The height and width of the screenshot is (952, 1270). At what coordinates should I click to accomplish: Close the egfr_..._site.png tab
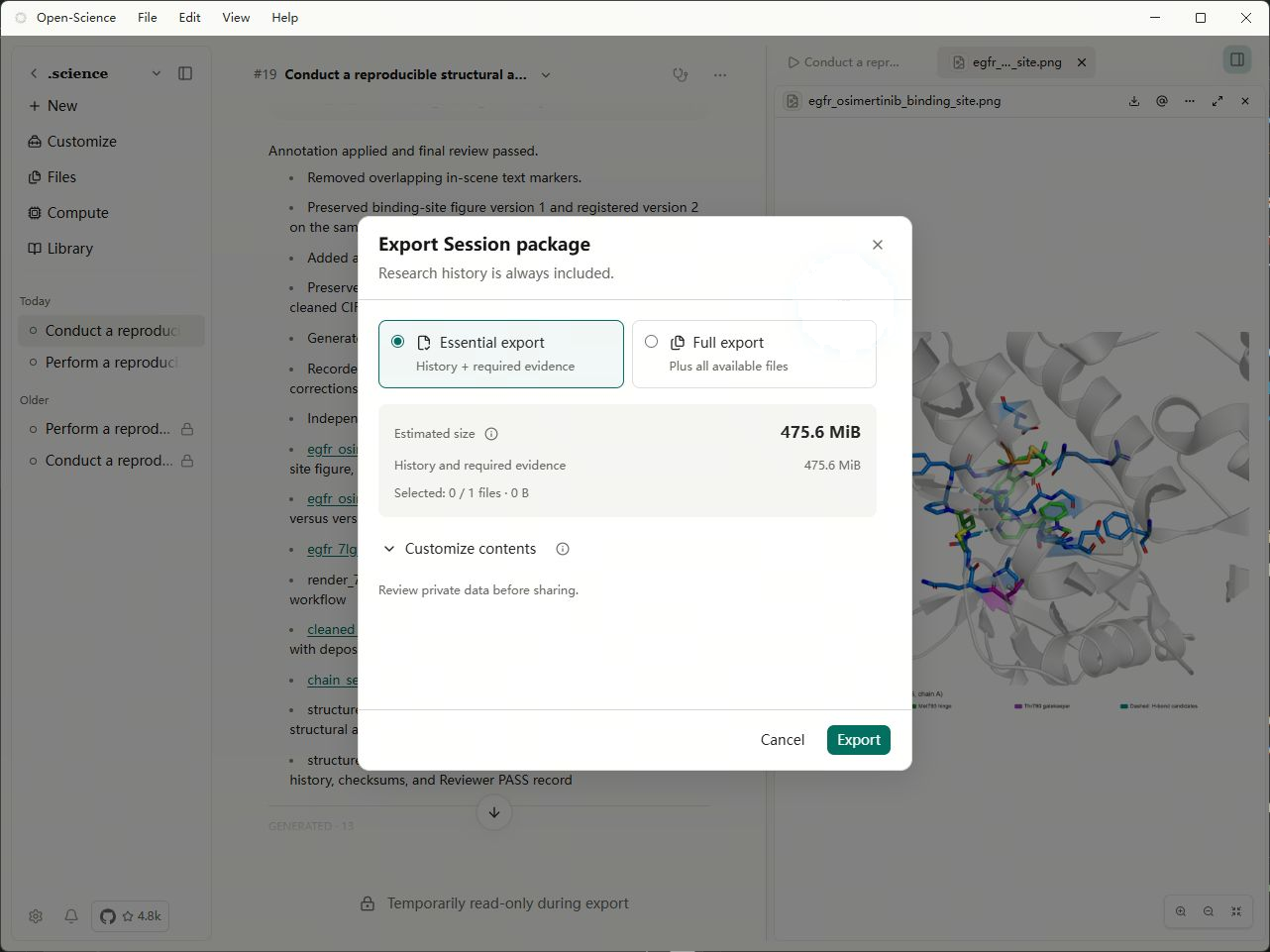coord(1082,62)
